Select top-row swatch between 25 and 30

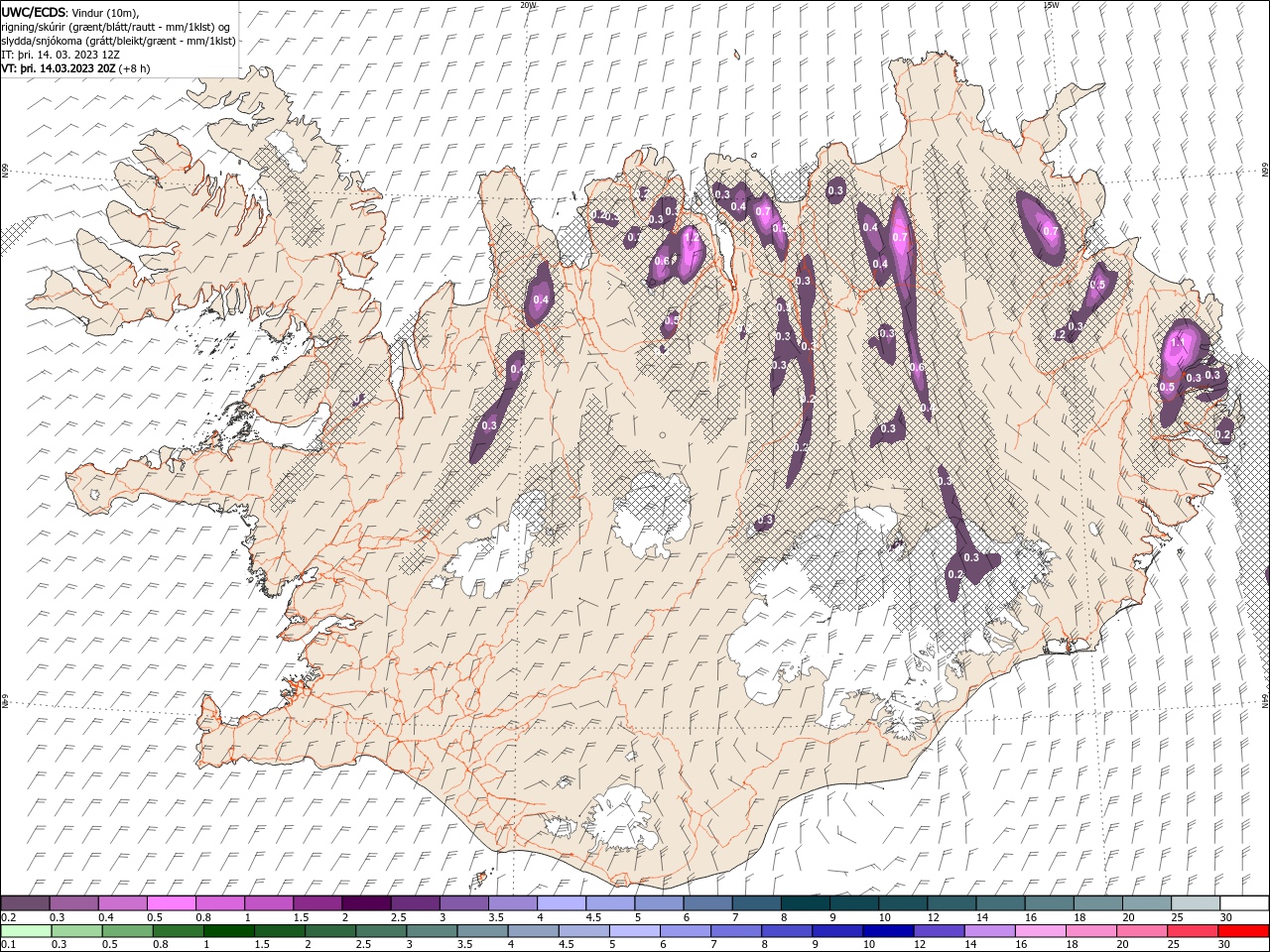point(1196,902)
